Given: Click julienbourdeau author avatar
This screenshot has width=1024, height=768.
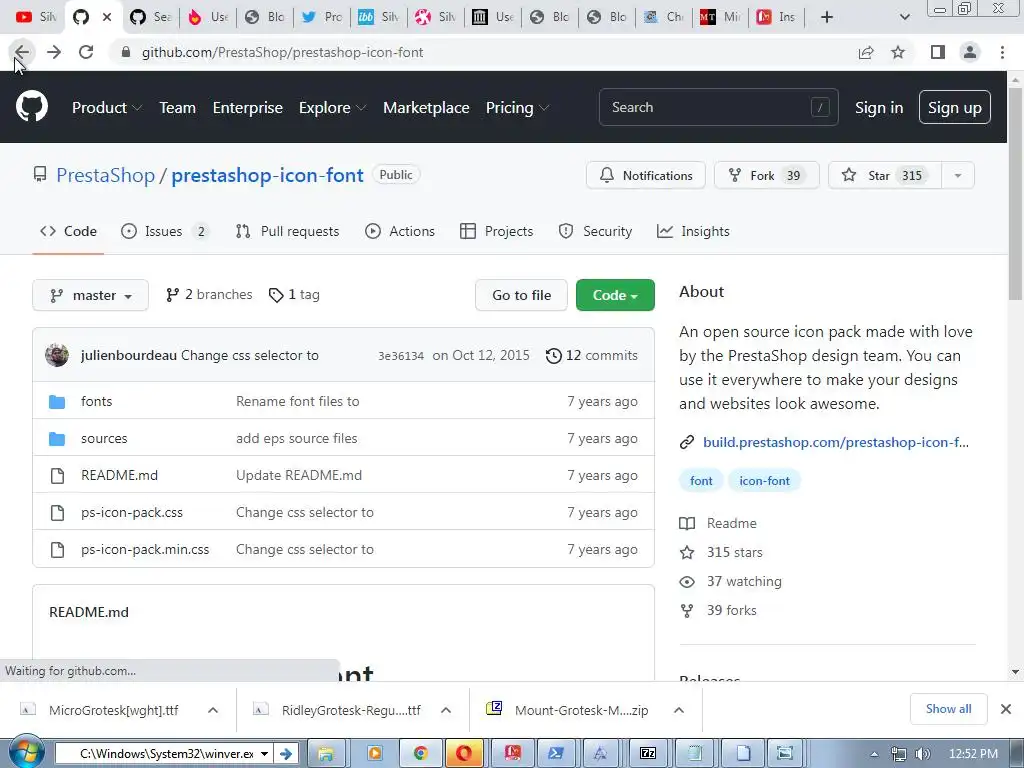Looking at the screenshot, I should (57, 355).
